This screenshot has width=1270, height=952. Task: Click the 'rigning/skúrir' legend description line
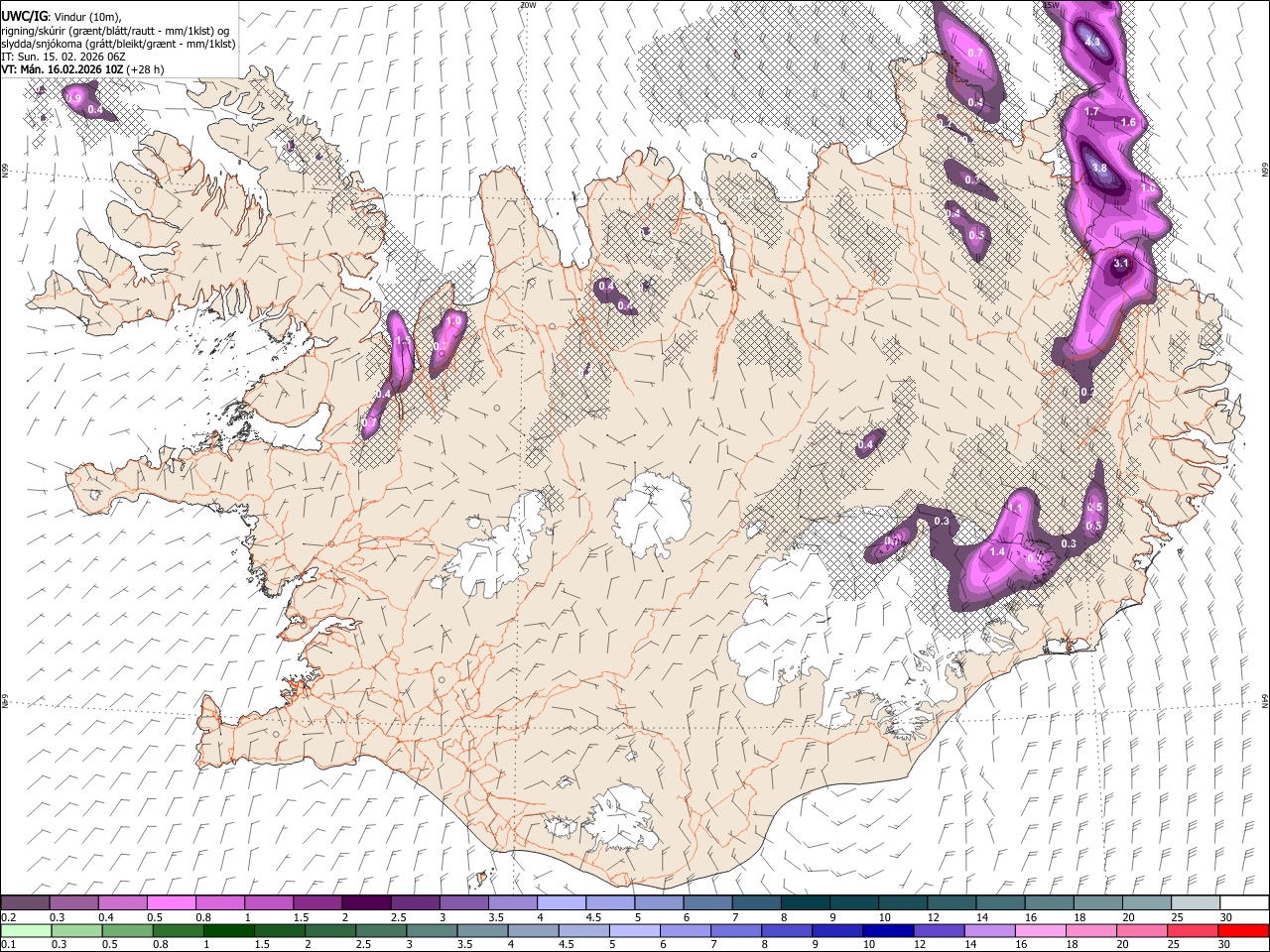[x=117, y=31]
